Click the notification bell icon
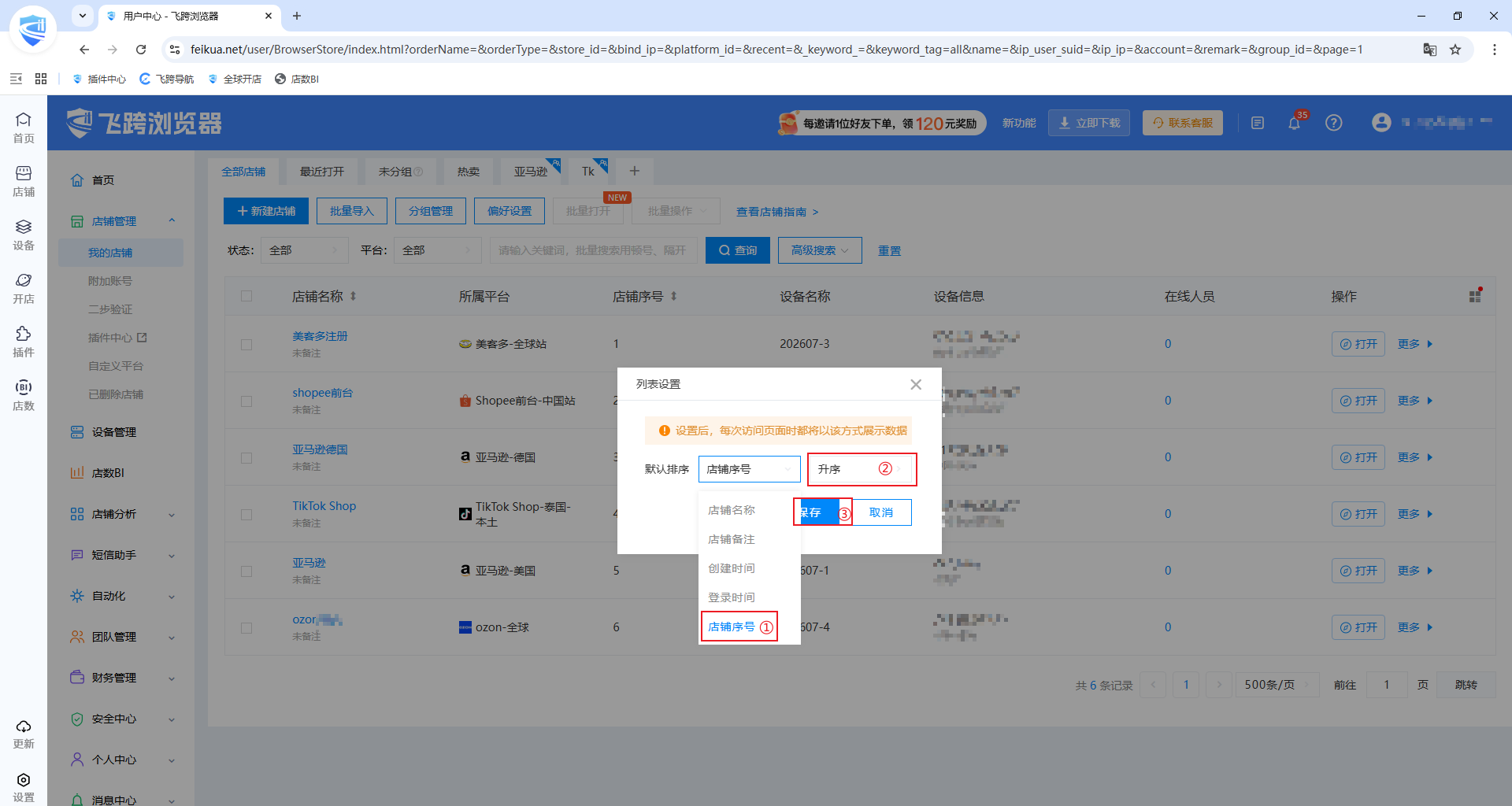Viewport: 1512px width, 806px height. 1294,123
